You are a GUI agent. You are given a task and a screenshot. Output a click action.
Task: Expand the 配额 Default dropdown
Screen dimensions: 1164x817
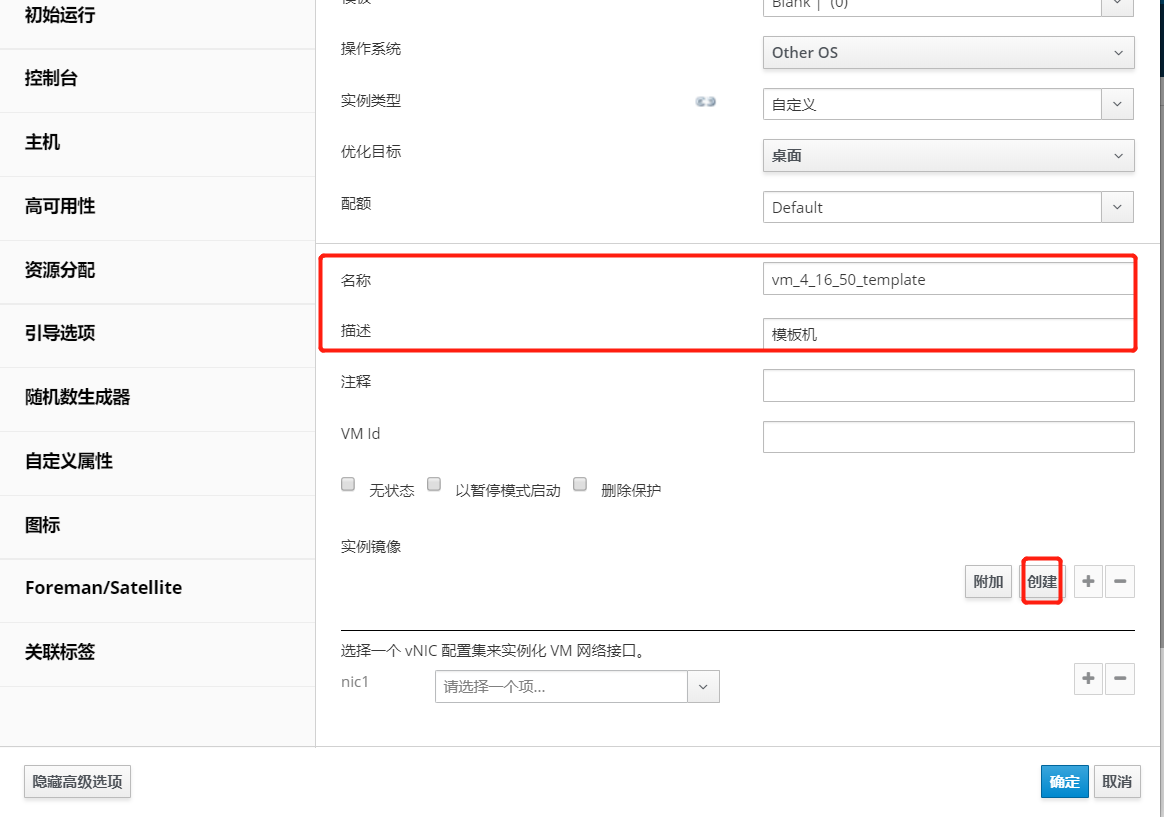pos(948,207)
